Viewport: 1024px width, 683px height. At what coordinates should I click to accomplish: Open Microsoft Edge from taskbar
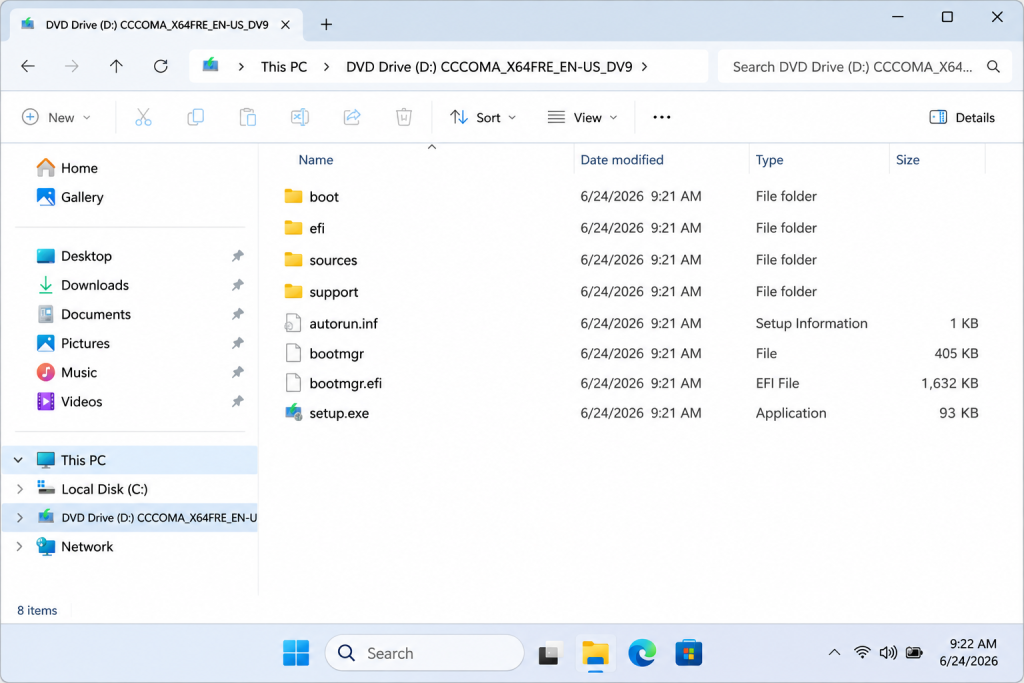(642, 653)
